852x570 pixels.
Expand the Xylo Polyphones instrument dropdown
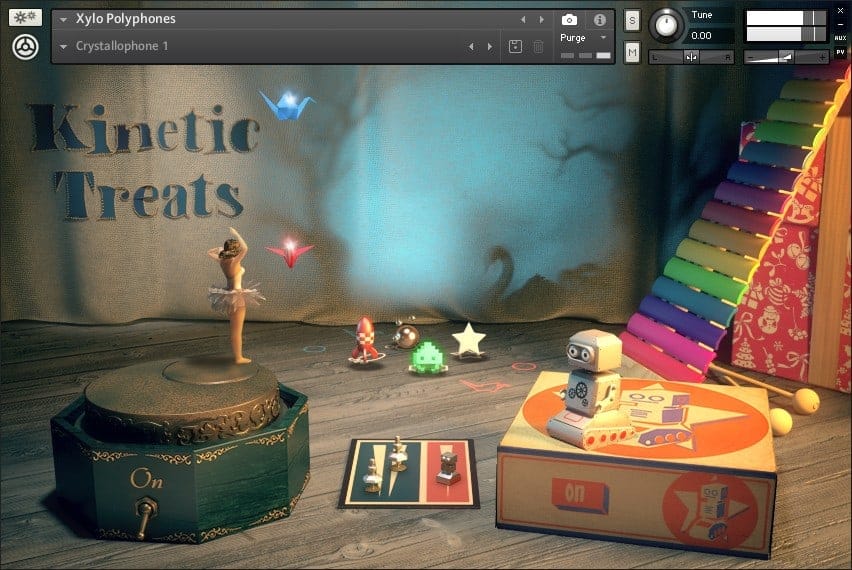(64, 19)
